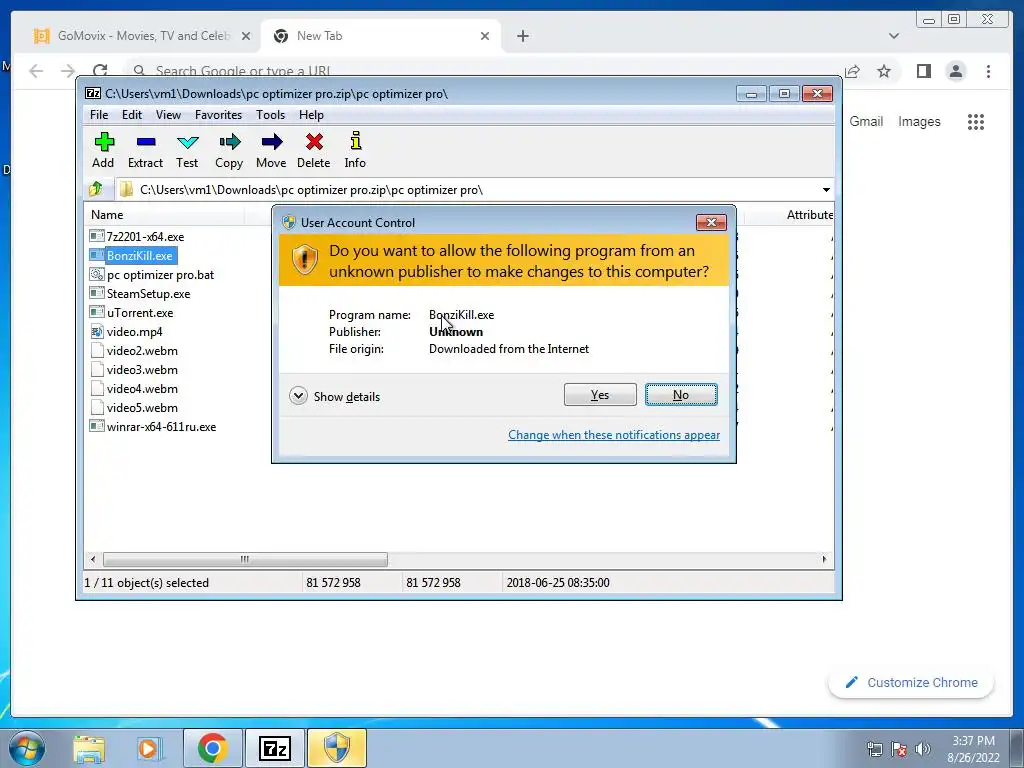
Task: Open Action Center flag icon
Action: click(899, 748)
